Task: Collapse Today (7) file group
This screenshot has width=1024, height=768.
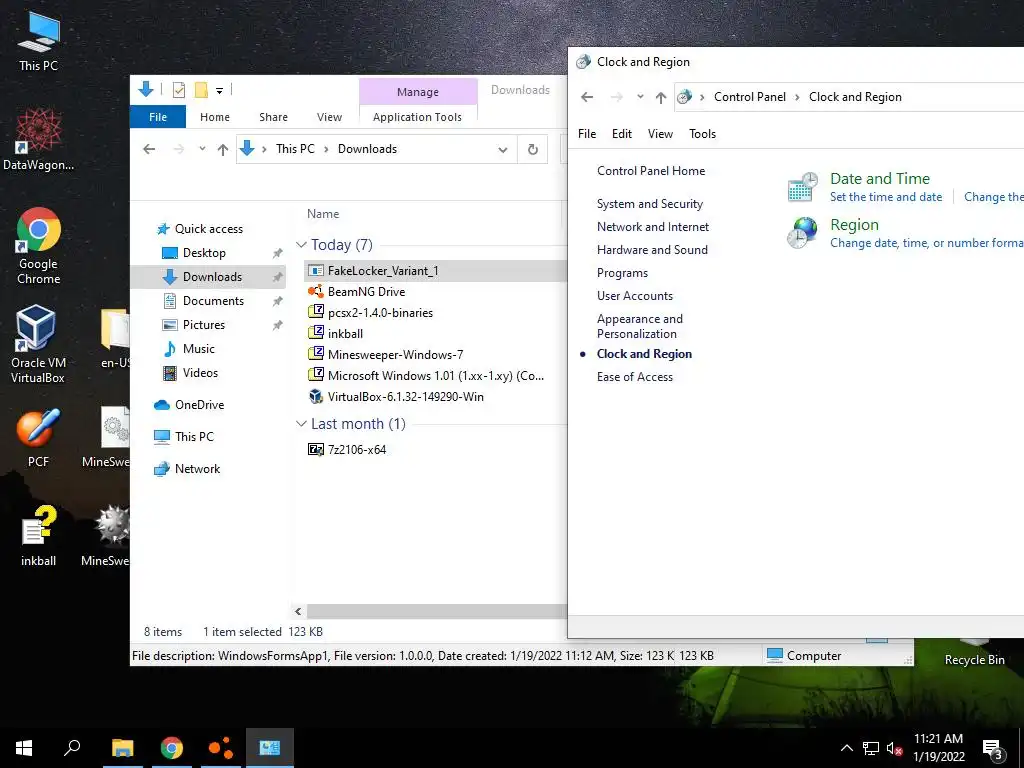Action: (x=301, y=245)
